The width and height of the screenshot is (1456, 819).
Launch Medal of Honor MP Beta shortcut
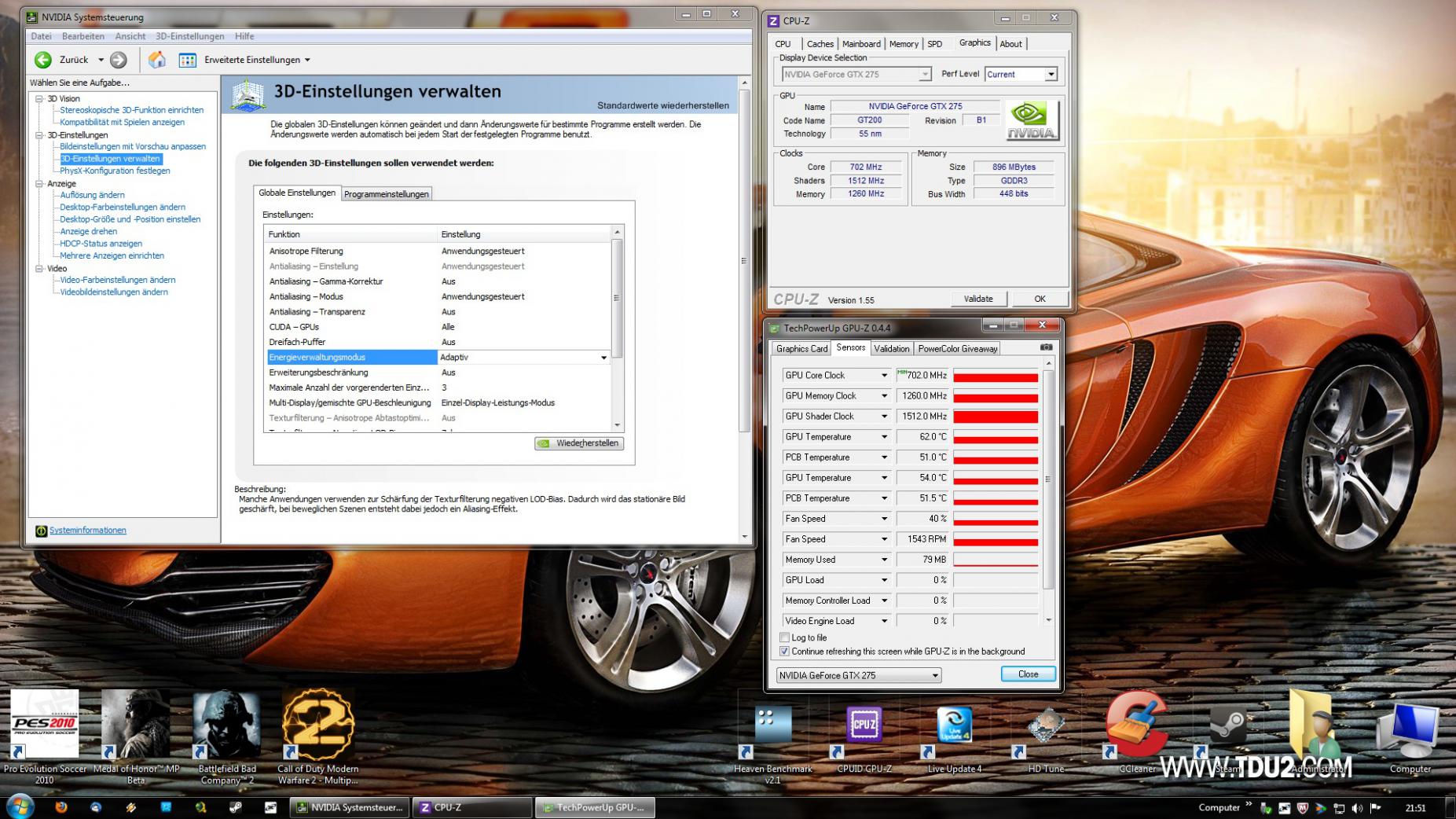136,737
